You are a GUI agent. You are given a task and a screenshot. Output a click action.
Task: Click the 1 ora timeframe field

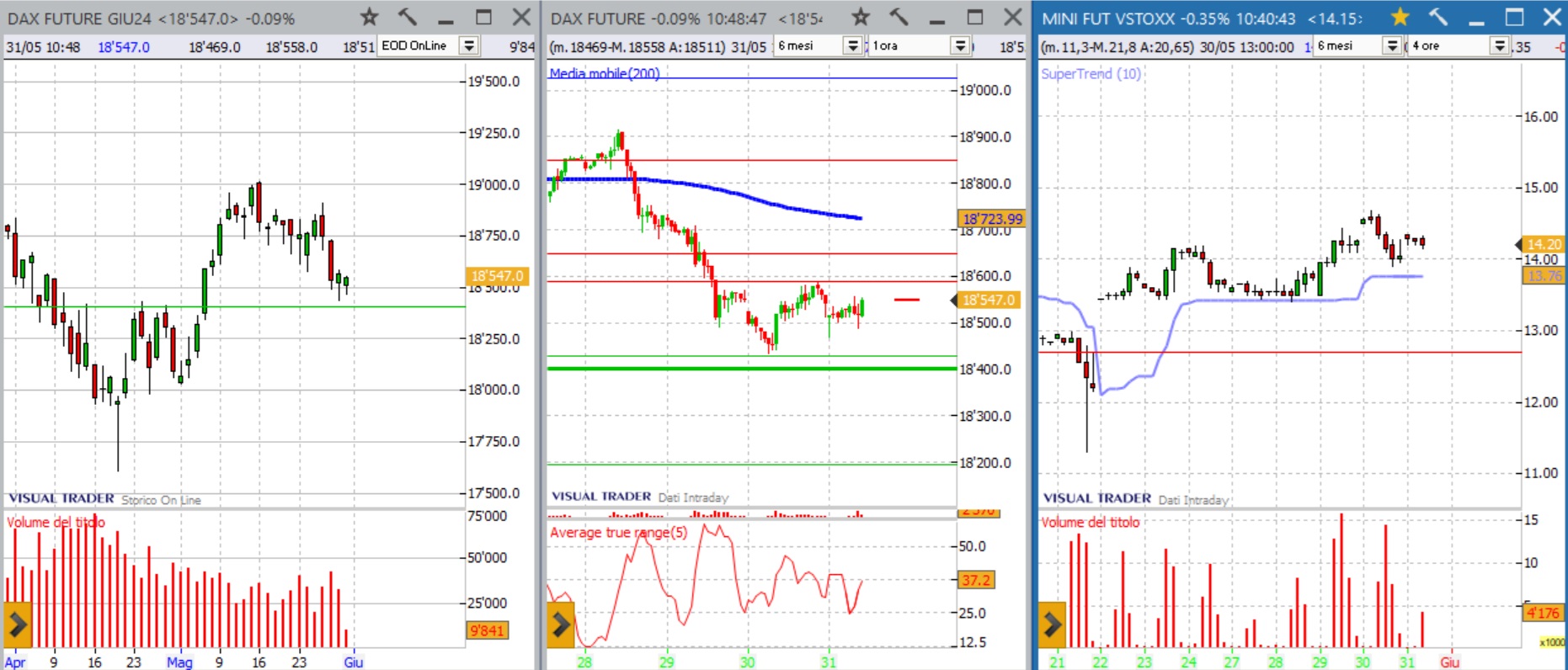(909, 45)
